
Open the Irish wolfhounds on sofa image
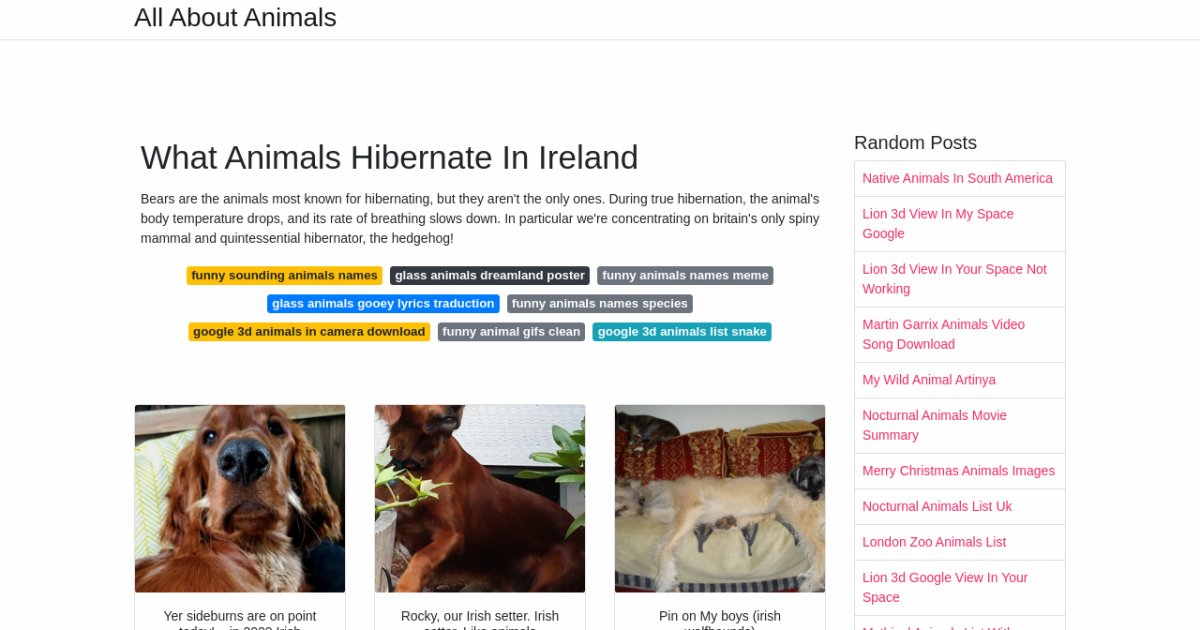(720, 498)
